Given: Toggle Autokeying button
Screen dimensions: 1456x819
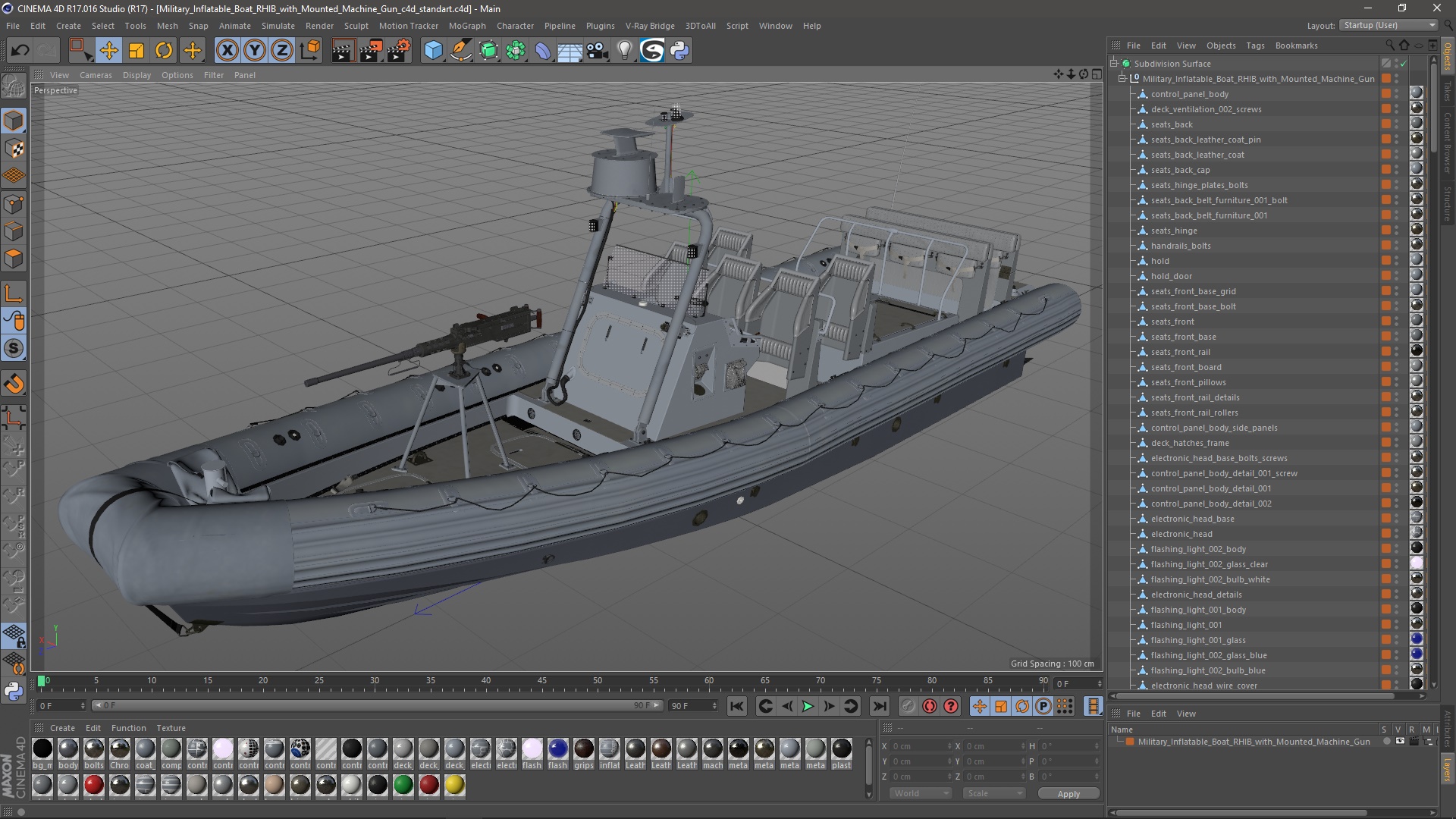Looking at the screenshot, I should pos(930,706).
